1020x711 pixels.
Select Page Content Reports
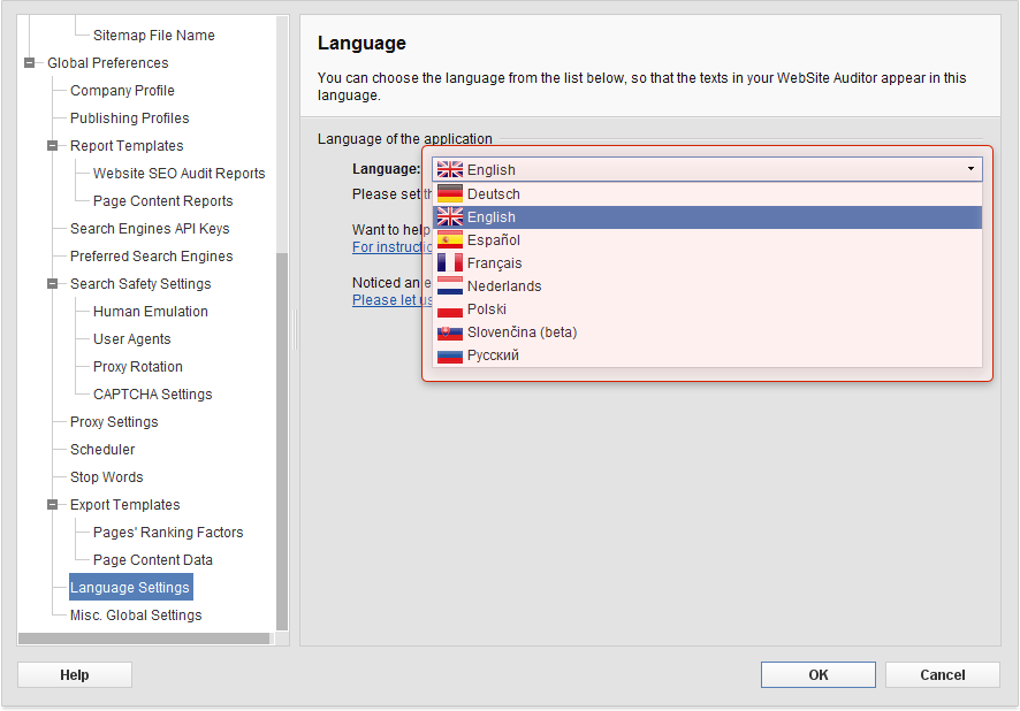tap(163, 201)
